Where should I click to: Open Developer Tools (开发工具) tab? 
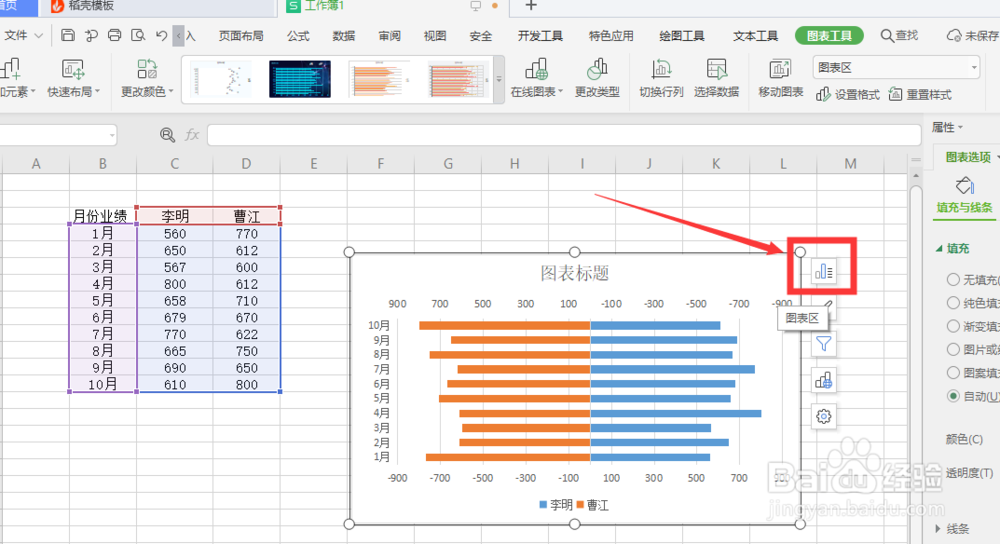(540, 36)
